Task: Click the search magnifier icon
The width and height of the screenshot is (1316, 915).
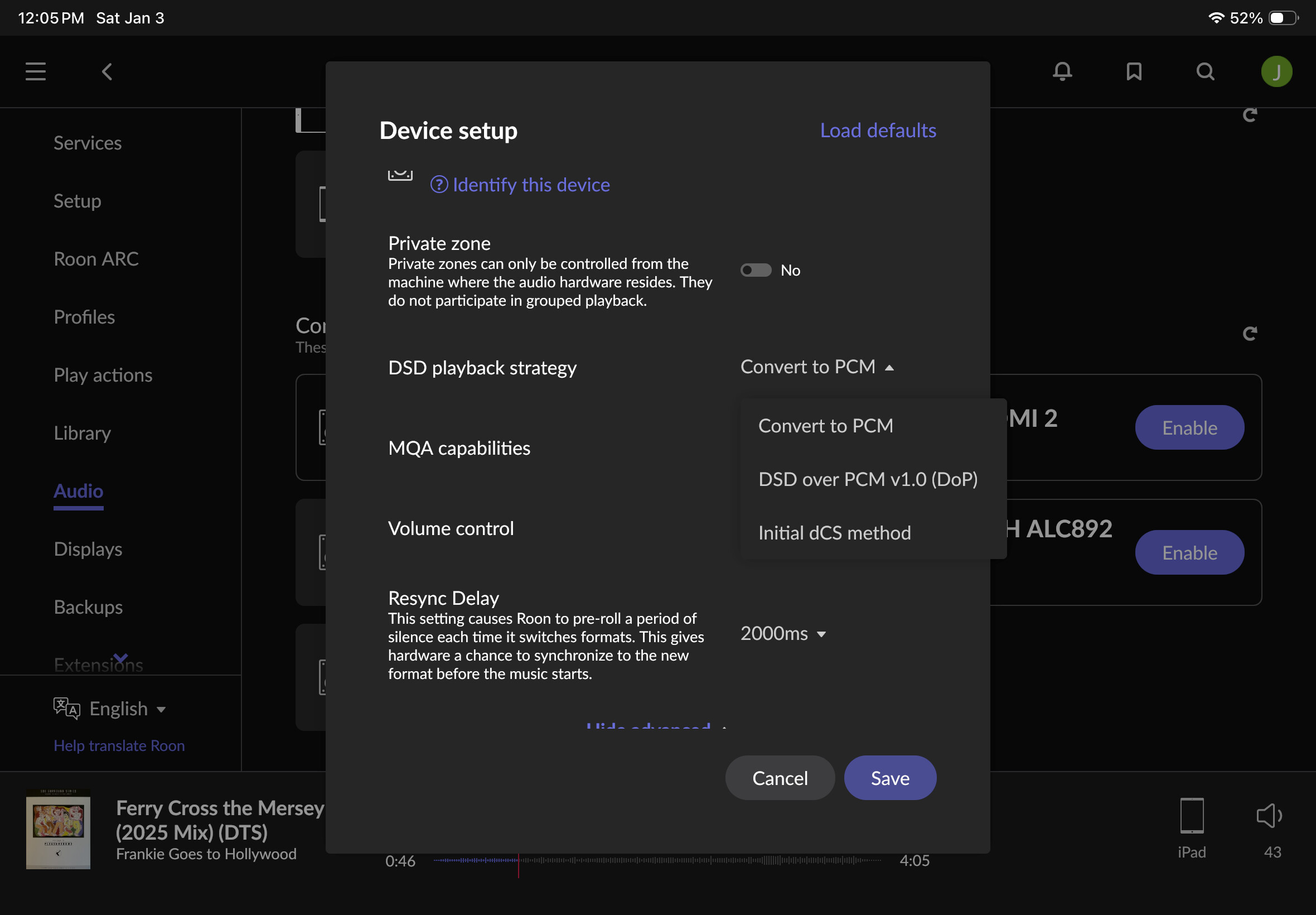Action: coord(1206,71)
